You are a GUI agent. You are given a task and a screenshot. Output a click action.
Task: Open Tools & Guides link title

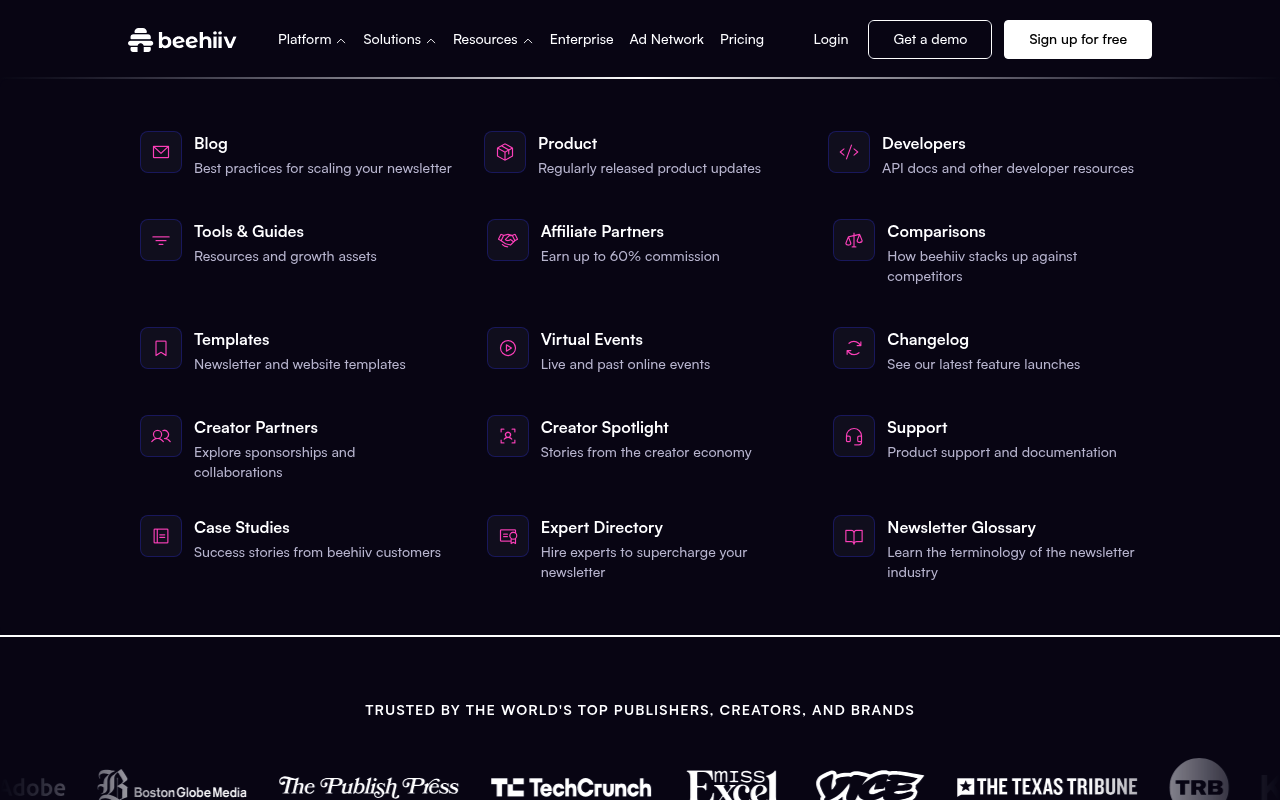click(x=249, y=231)
